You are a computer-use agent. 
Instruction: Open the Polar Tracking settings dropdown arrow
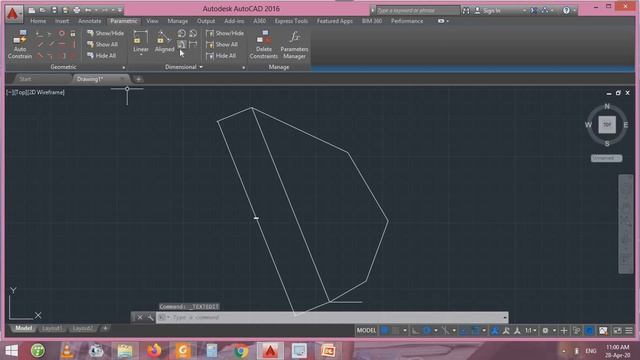[436, 330]
